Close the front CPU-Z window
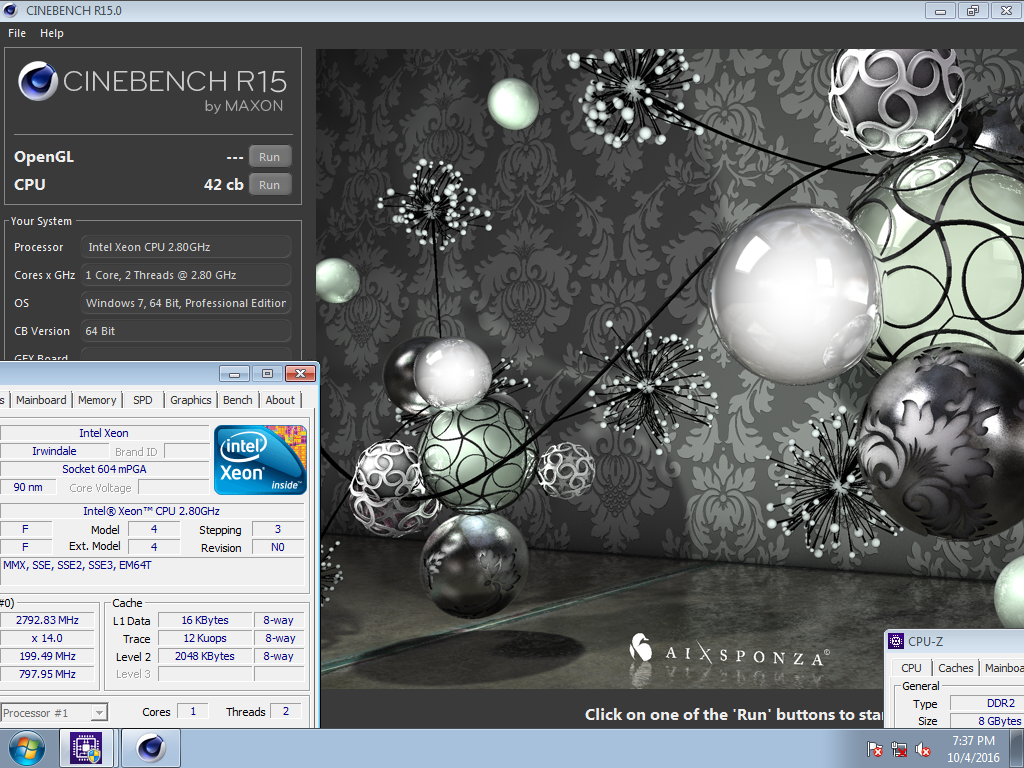The height and width of the screenshot is (768, 1024). 300,374
